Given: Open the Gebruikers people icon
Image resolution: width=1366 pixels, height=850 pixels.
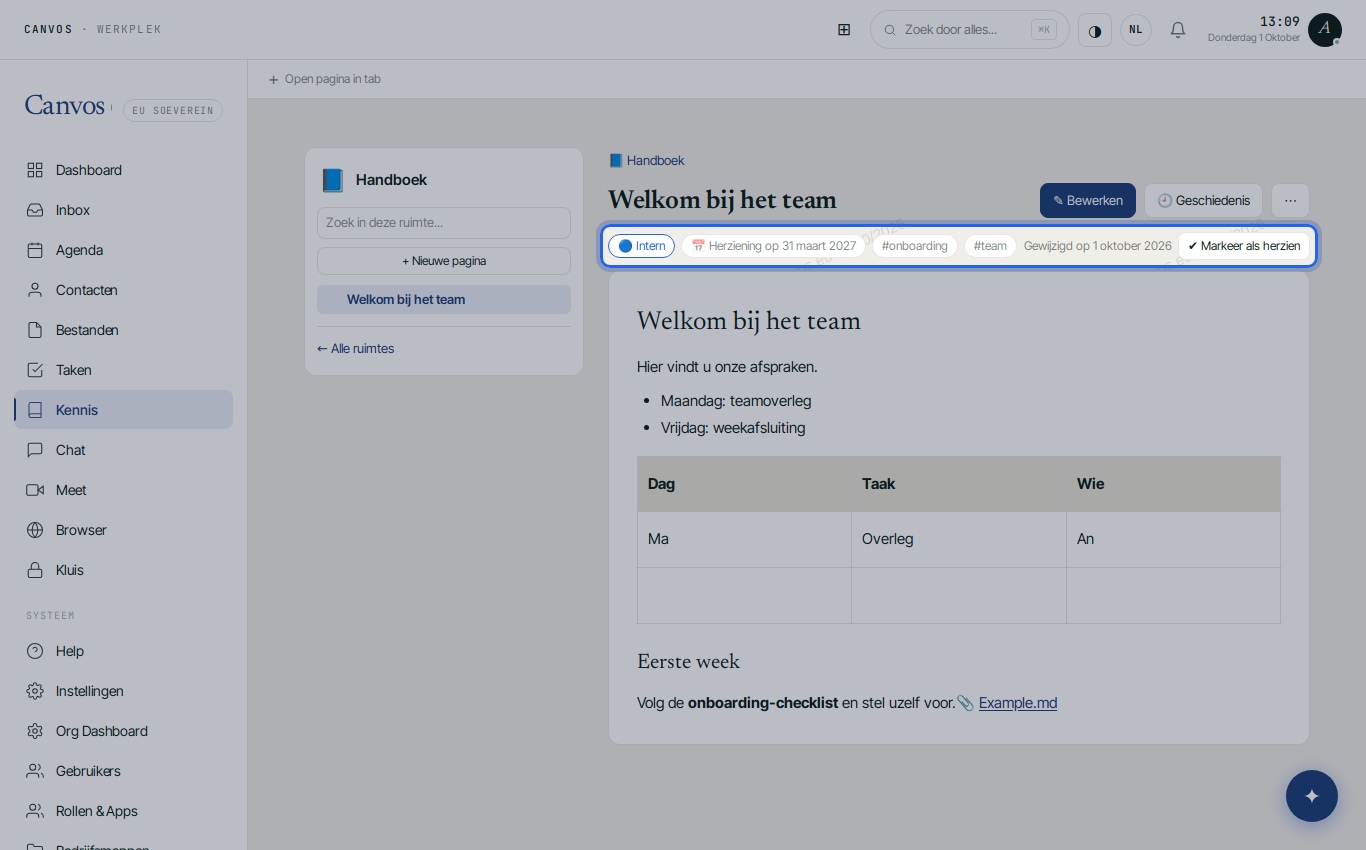Looking at the screenshot, I should [x=35, y=771].
